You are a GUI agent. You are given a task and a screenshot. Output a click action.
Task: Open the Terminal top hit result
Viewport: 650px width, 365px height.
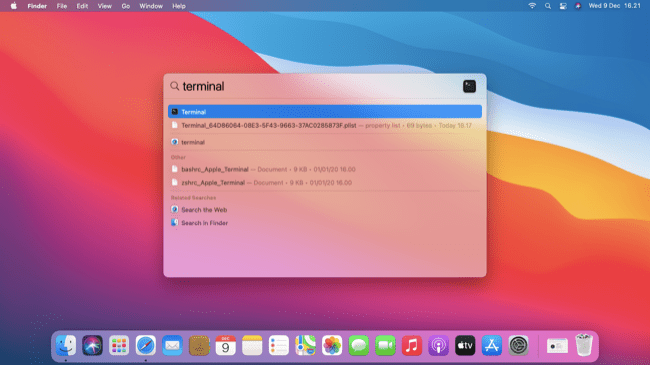(x=325, y=112)
